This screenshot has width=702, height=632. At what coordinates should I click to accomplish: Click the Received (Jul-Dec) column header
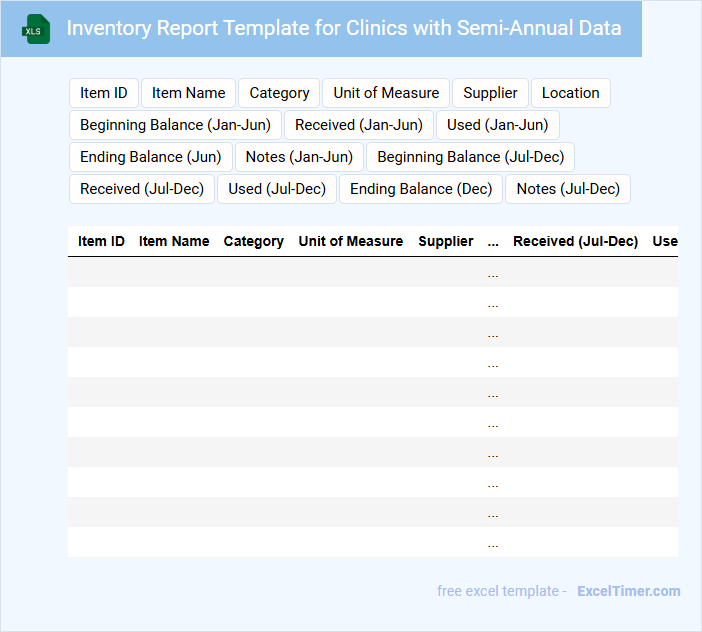[575, 241]
